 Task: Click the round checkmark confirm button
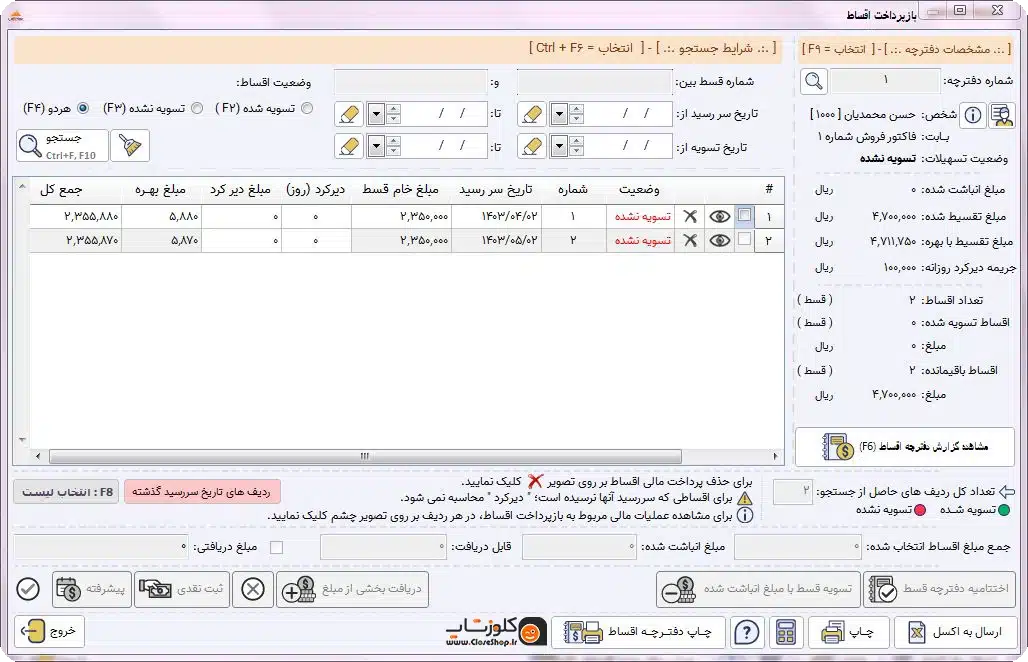click(x=28, y=589)
